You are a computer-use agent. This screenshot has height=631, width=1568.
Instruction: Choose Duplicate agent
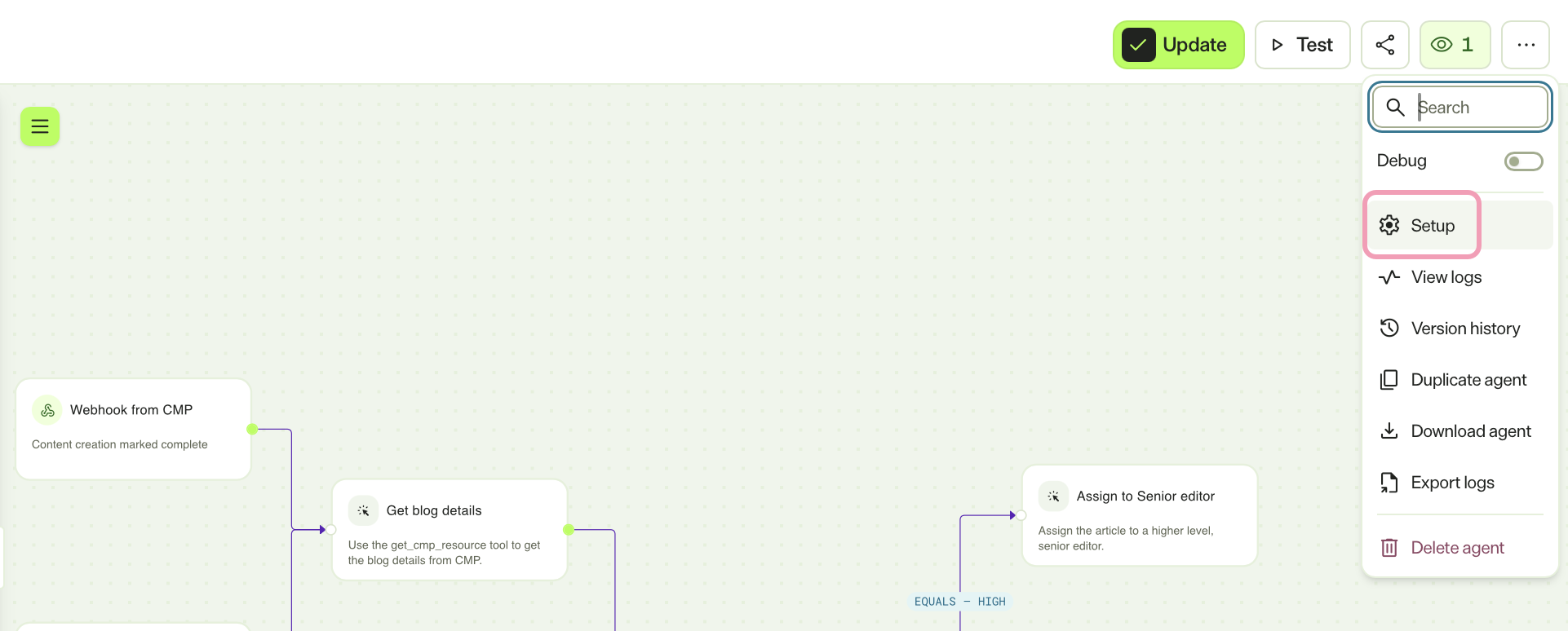1459,380
